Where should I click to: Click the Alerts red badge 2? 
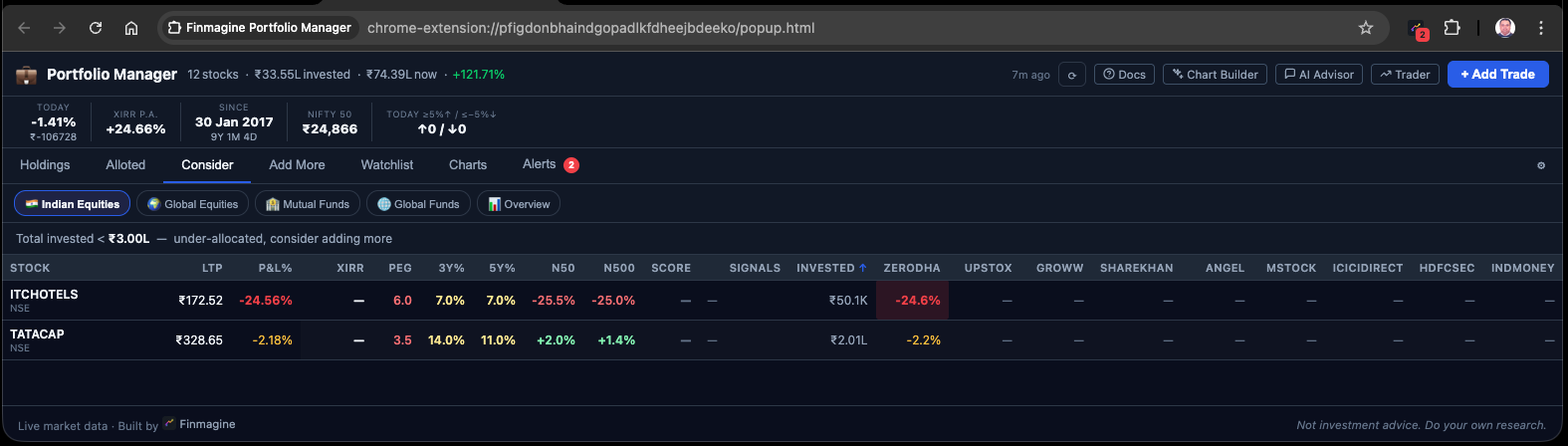click(x=571, y=165)
